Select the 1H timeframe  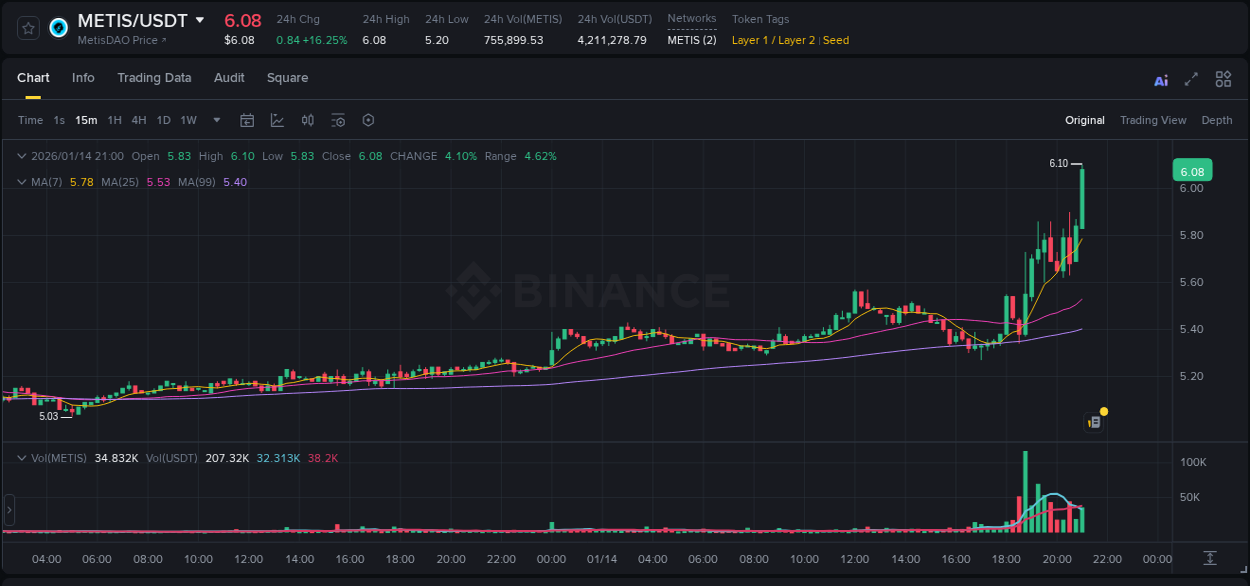(x=116, y=120)
